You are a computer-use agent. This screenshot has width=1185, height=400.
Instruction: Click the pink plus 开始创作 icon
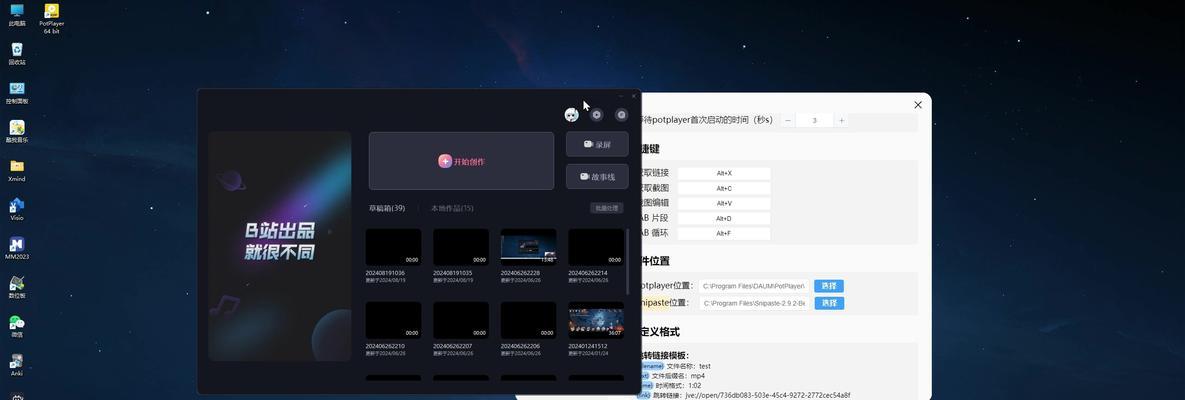pos(445,161)
